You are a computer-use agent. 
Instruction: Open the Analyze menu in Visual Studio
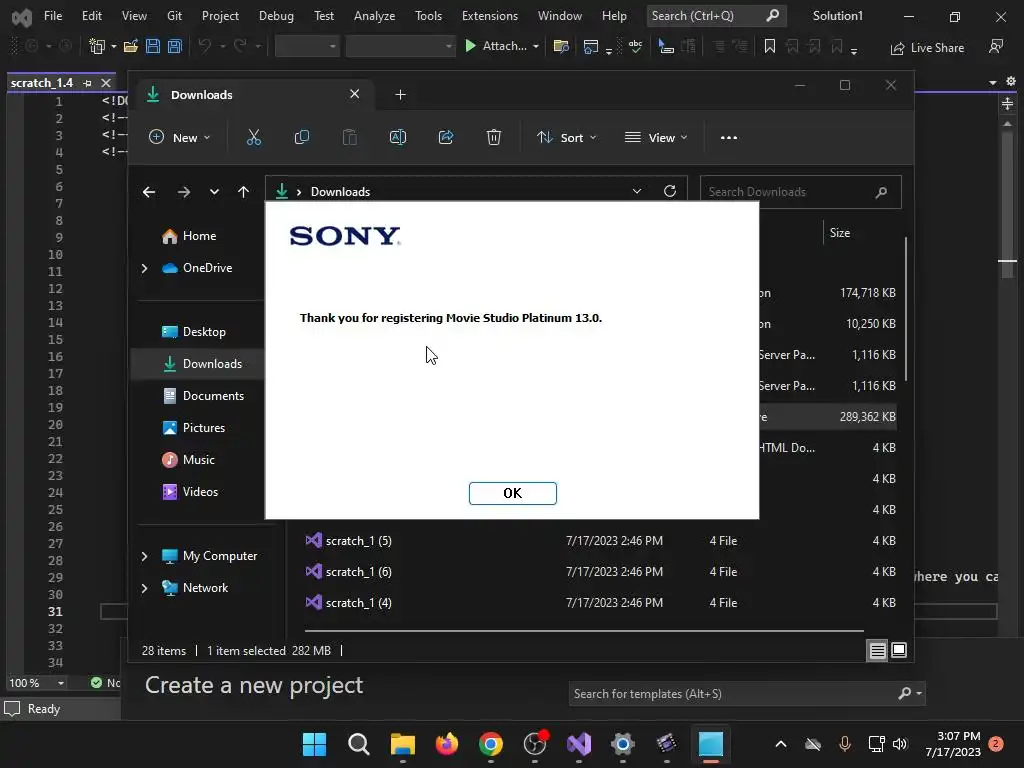pos(374,16)
